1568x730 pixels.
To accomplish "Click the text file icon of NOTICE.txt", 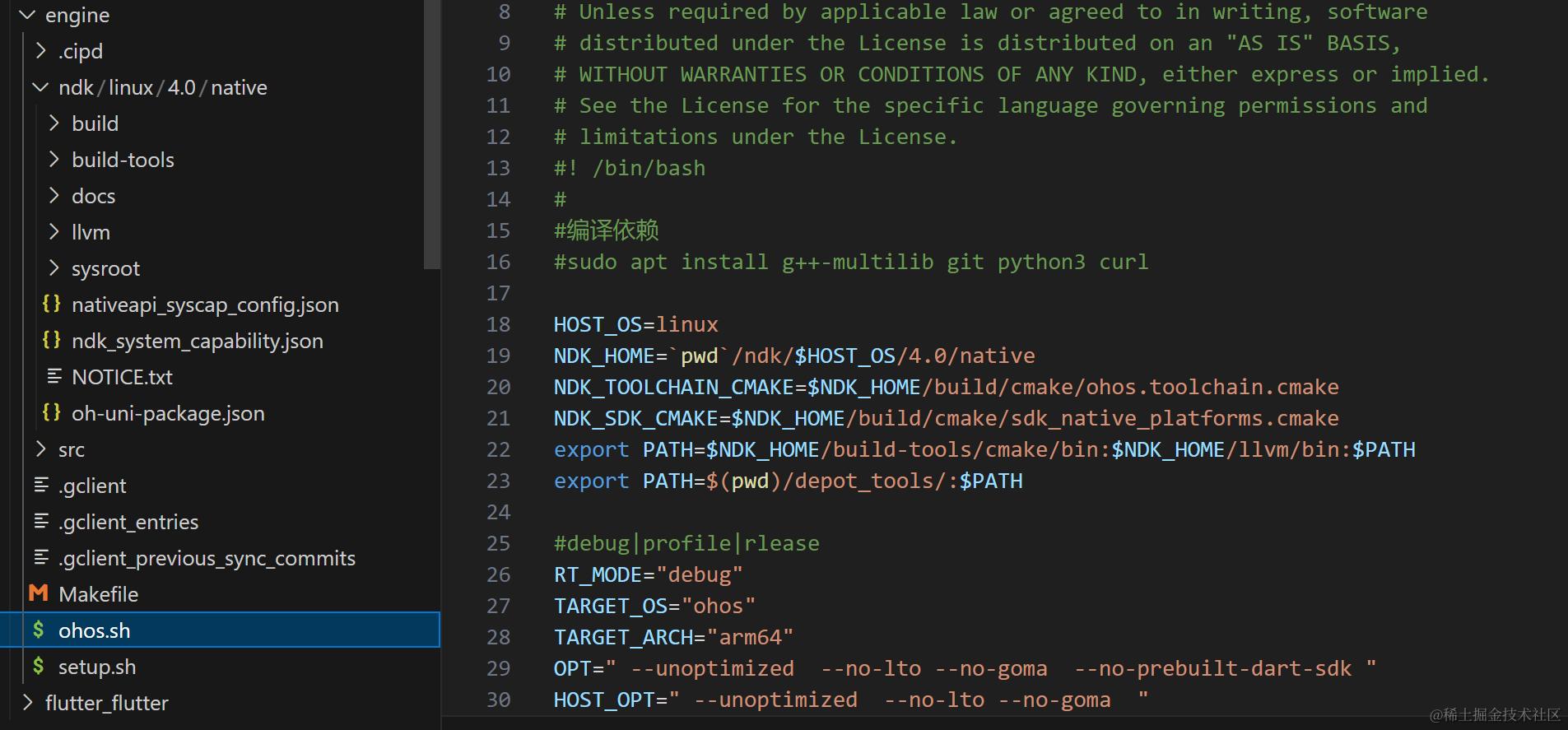I will point(54,376).
